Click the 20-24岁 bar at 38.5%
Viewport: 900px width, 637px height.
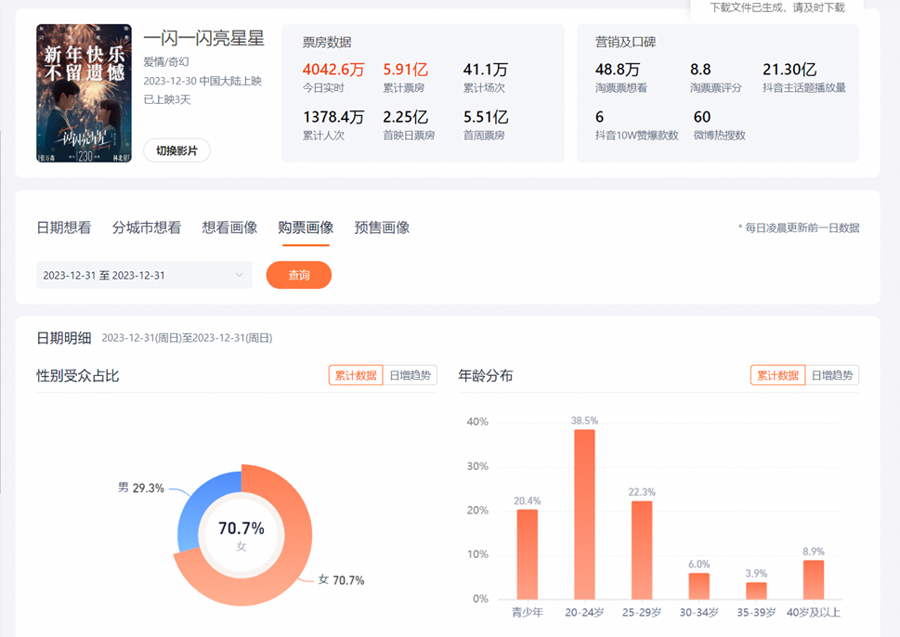click(x=584, y=514)
